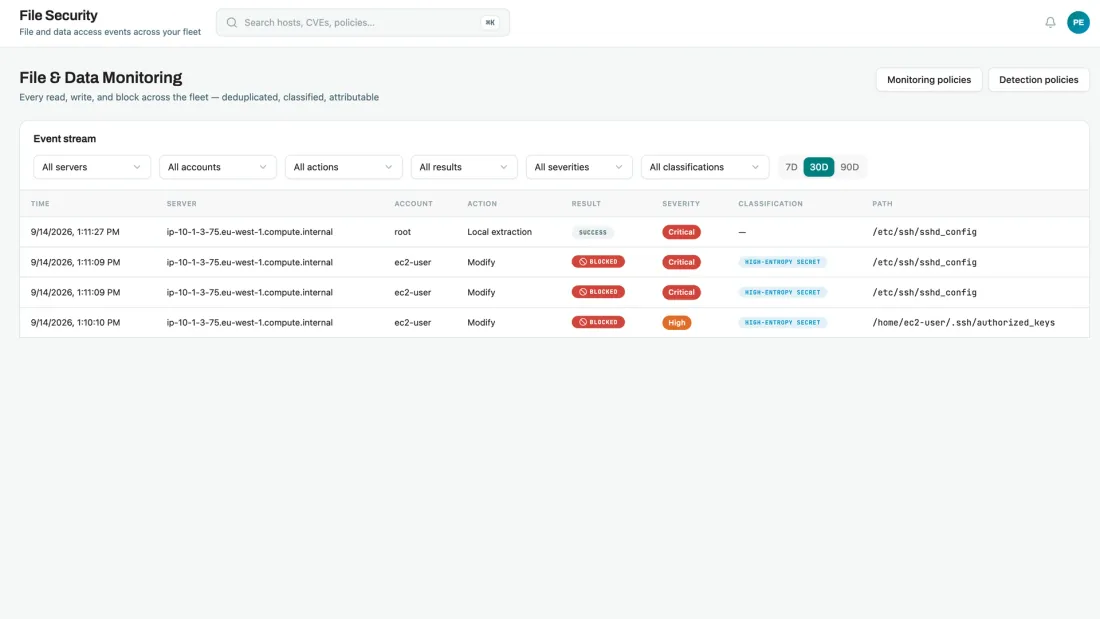This screenshot has height=619, width=1100.
Task: Switch time range to 90D
Action: [850, 167]
